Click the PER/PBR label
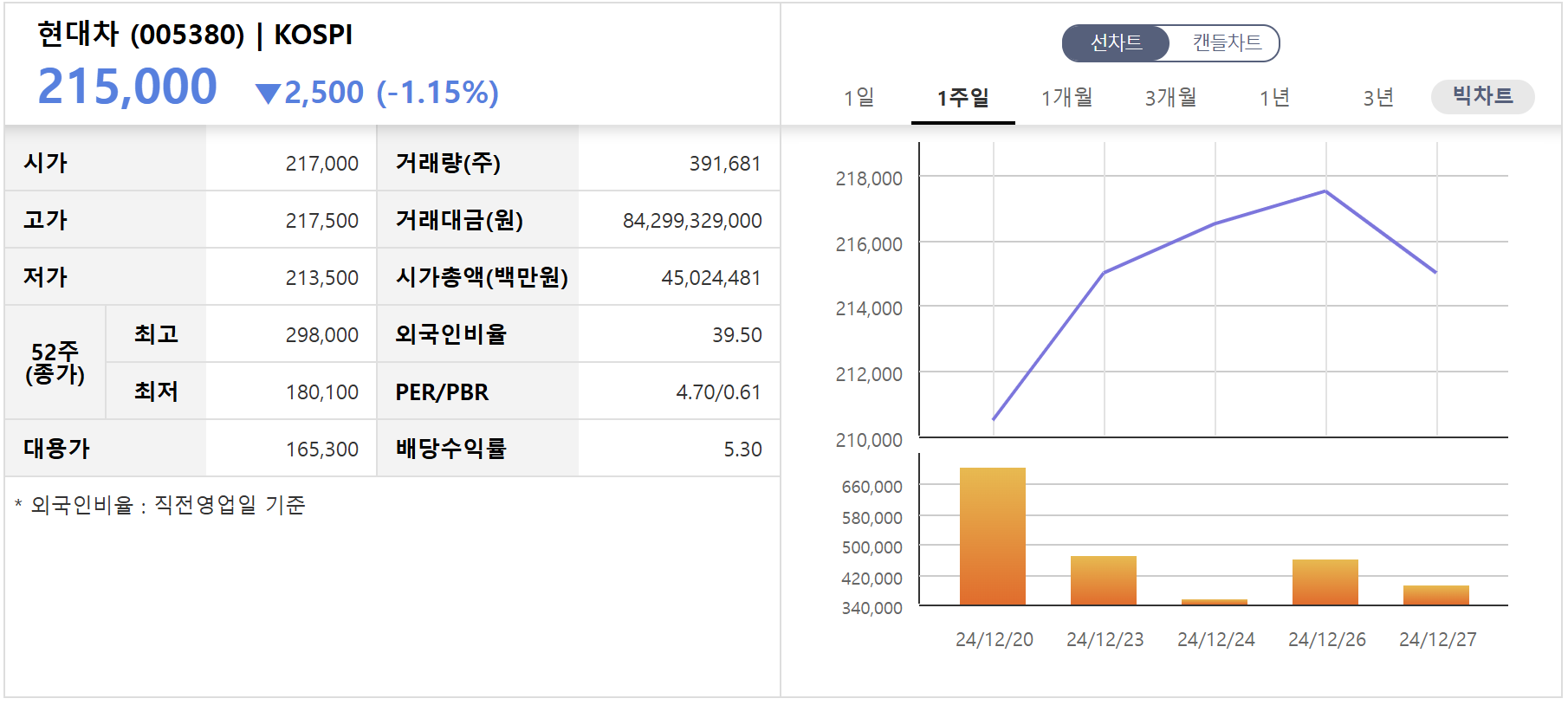The width and height of the screenshot is (1568, 705). (x=442, y=392)
